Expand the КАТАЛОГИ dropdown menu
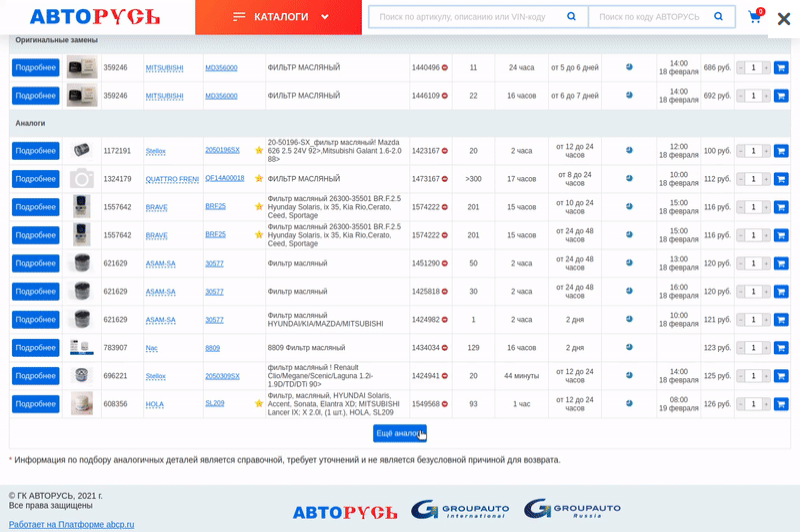 tap(279, 17)
